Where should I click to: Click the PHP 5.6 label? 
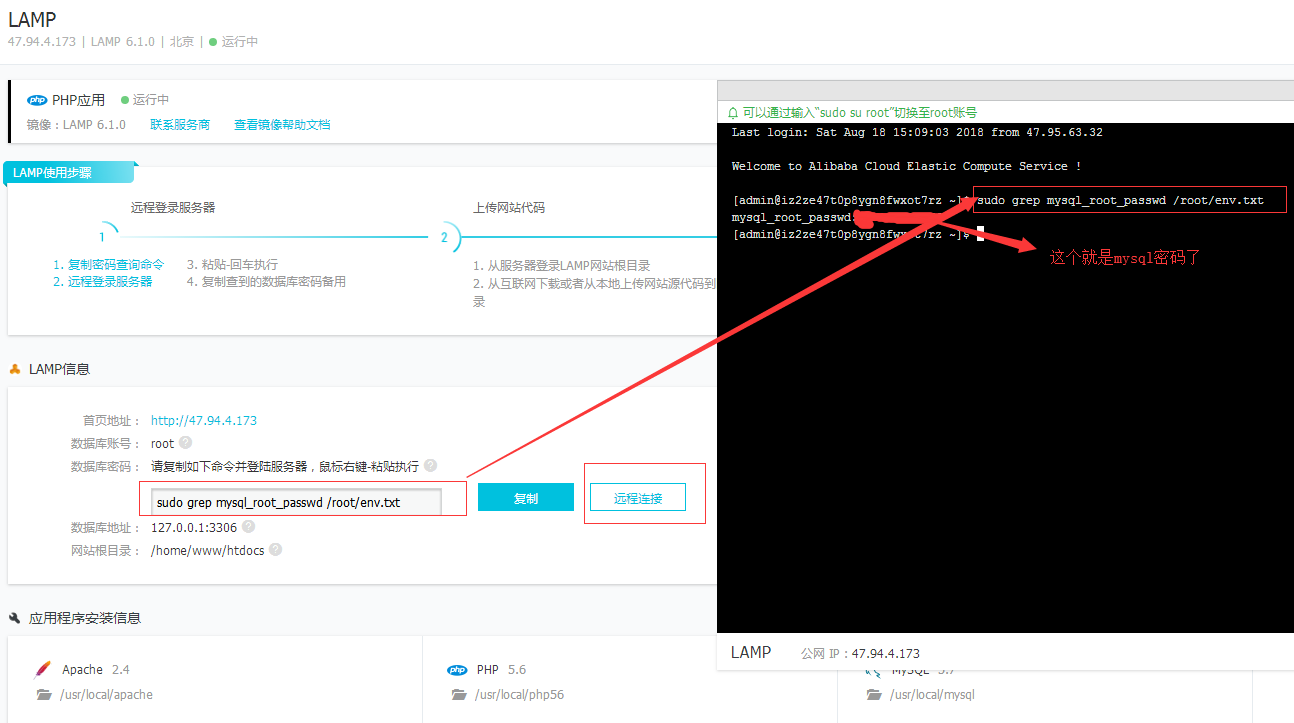tap(502, 670)
